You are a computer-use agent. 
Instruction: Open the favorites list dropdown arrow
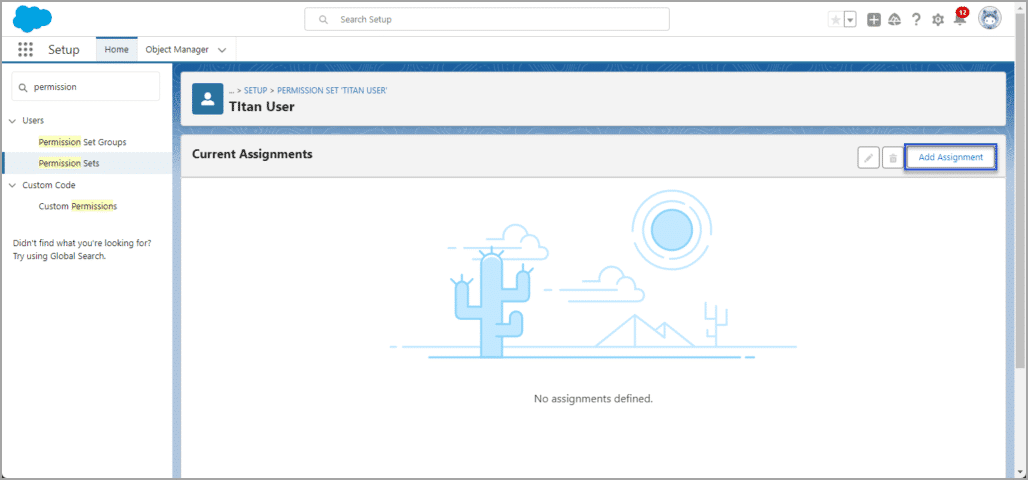point(850,20)
